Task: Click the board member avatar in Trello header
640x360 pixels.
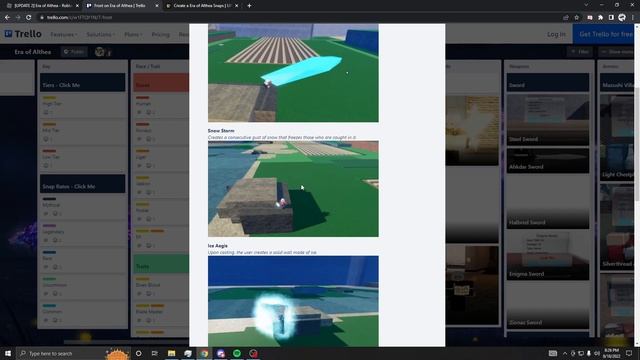Action: (100, 52)
